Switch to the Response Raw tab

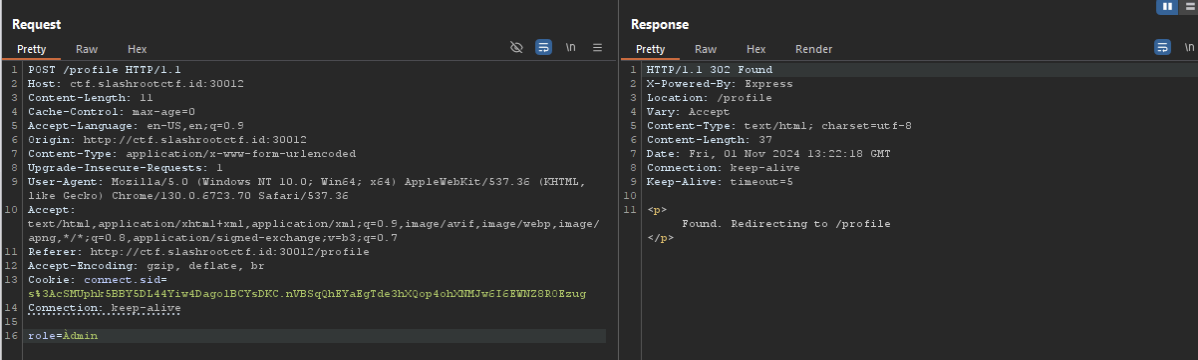tap(705, 49)
